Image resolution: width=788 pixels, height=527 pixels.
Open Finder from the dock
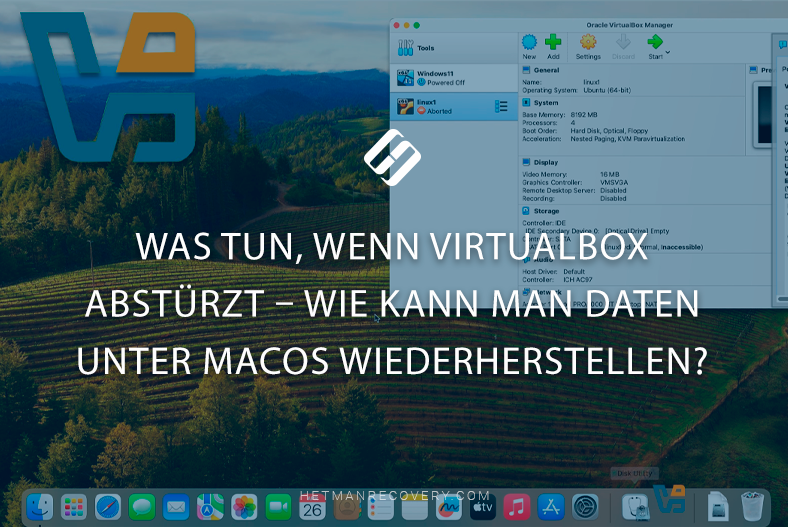[39, 506]
